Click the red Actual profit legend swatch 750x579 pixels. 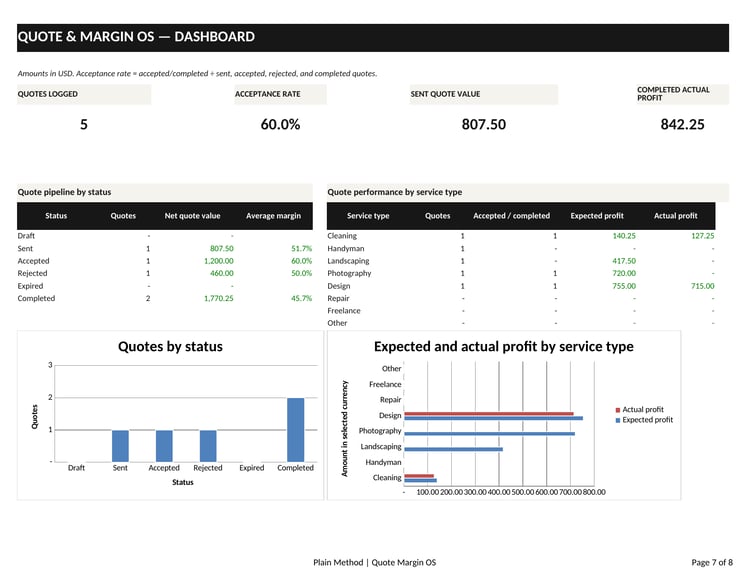[x=618, y=410]
